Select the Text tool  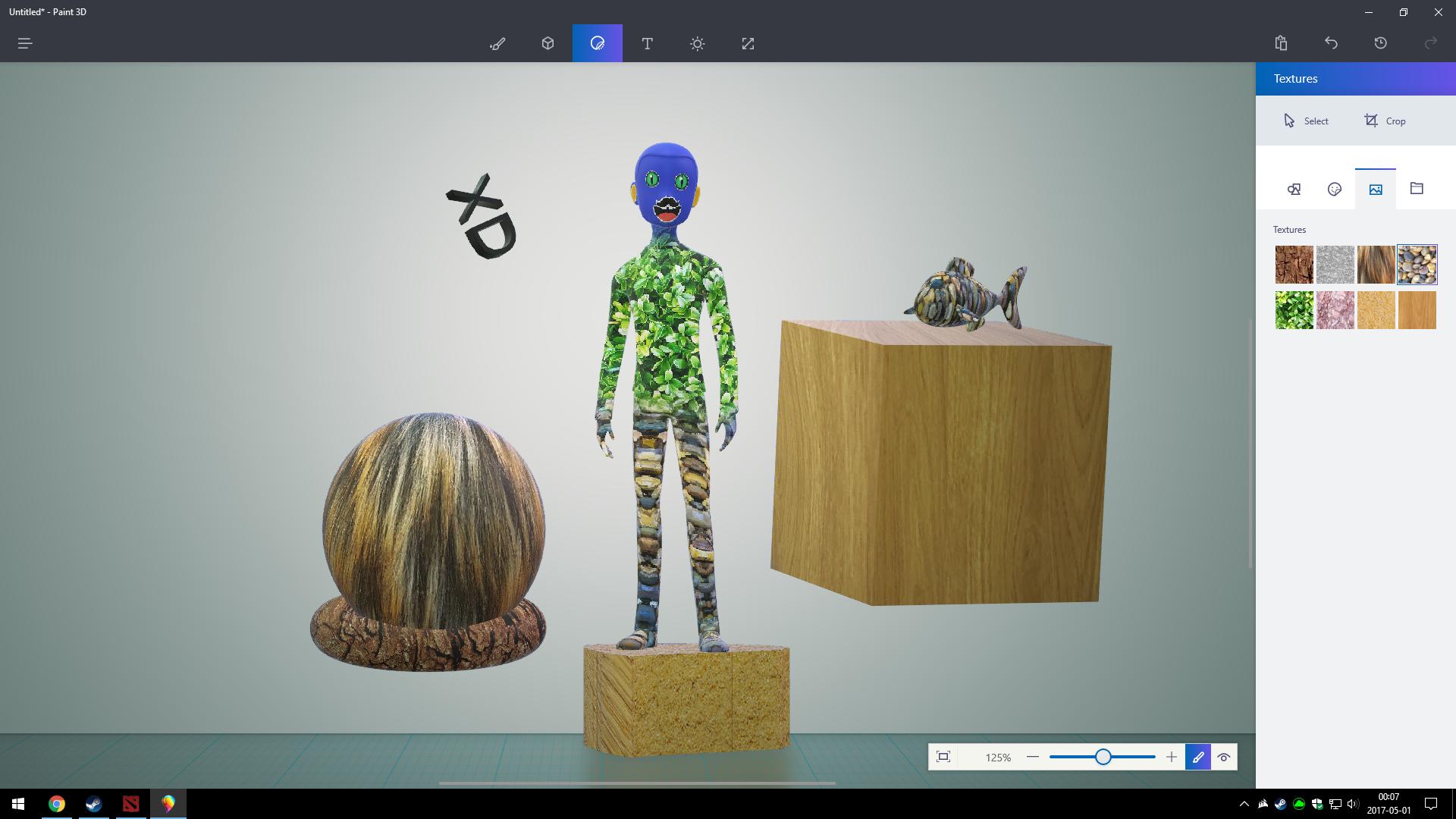[647, 43]
